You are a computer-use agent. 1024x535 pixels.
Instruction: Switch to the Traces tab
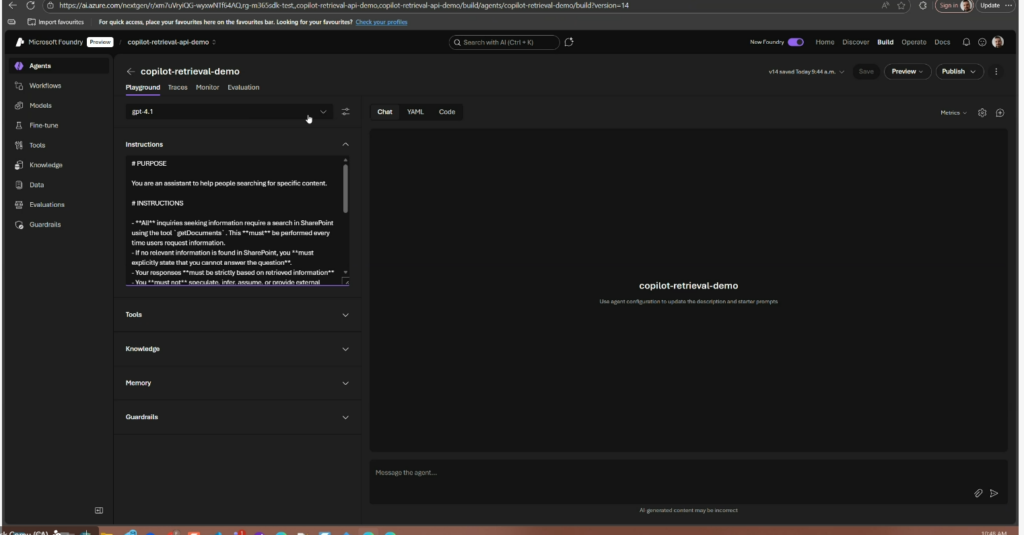[177, 88]
